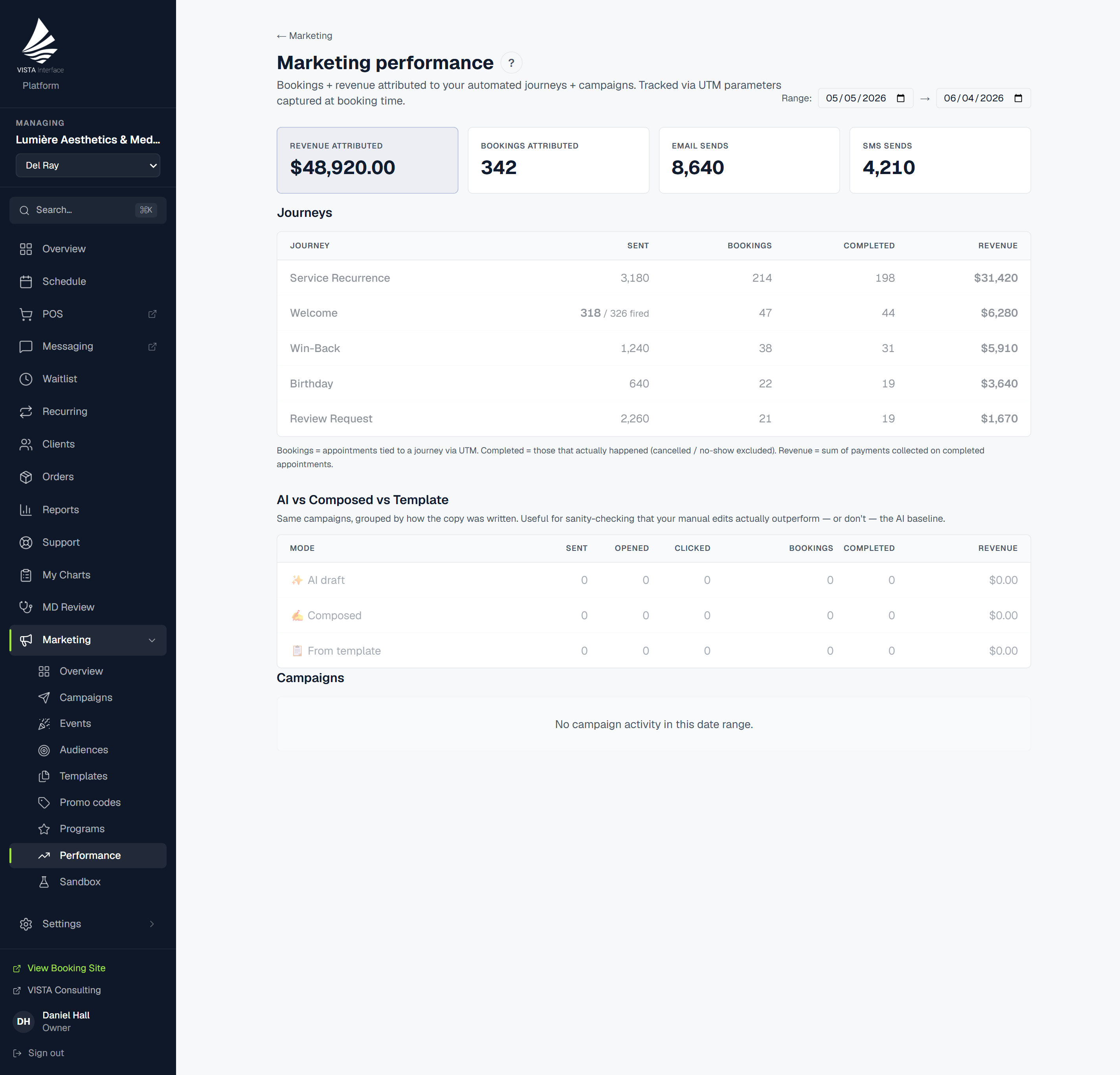Click the POS shopping cart icon
Screen dimensions: 1120x1075
pos(26,314)
